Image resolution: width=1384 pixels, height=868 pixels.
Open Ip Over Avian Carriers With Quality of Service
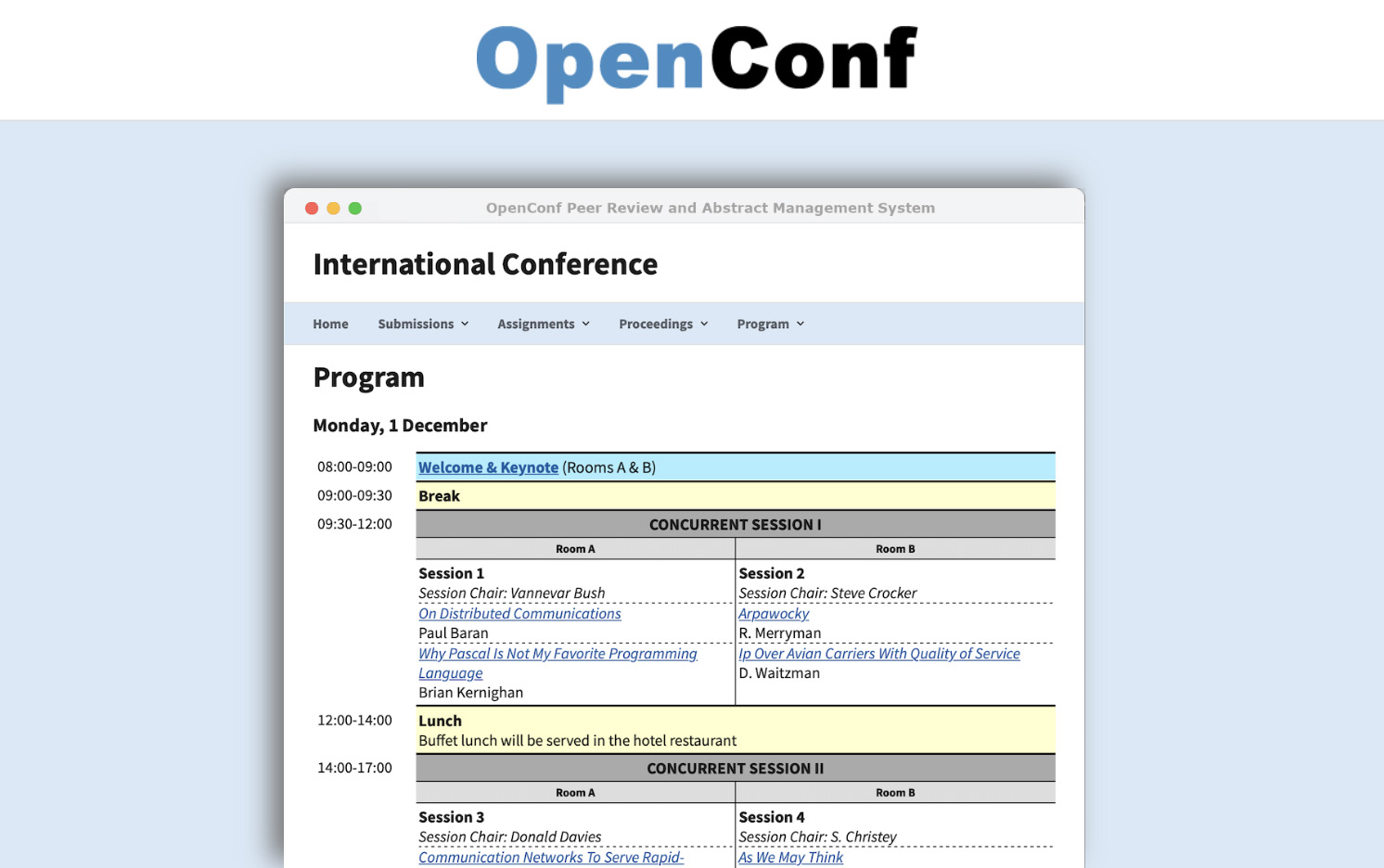878,654
